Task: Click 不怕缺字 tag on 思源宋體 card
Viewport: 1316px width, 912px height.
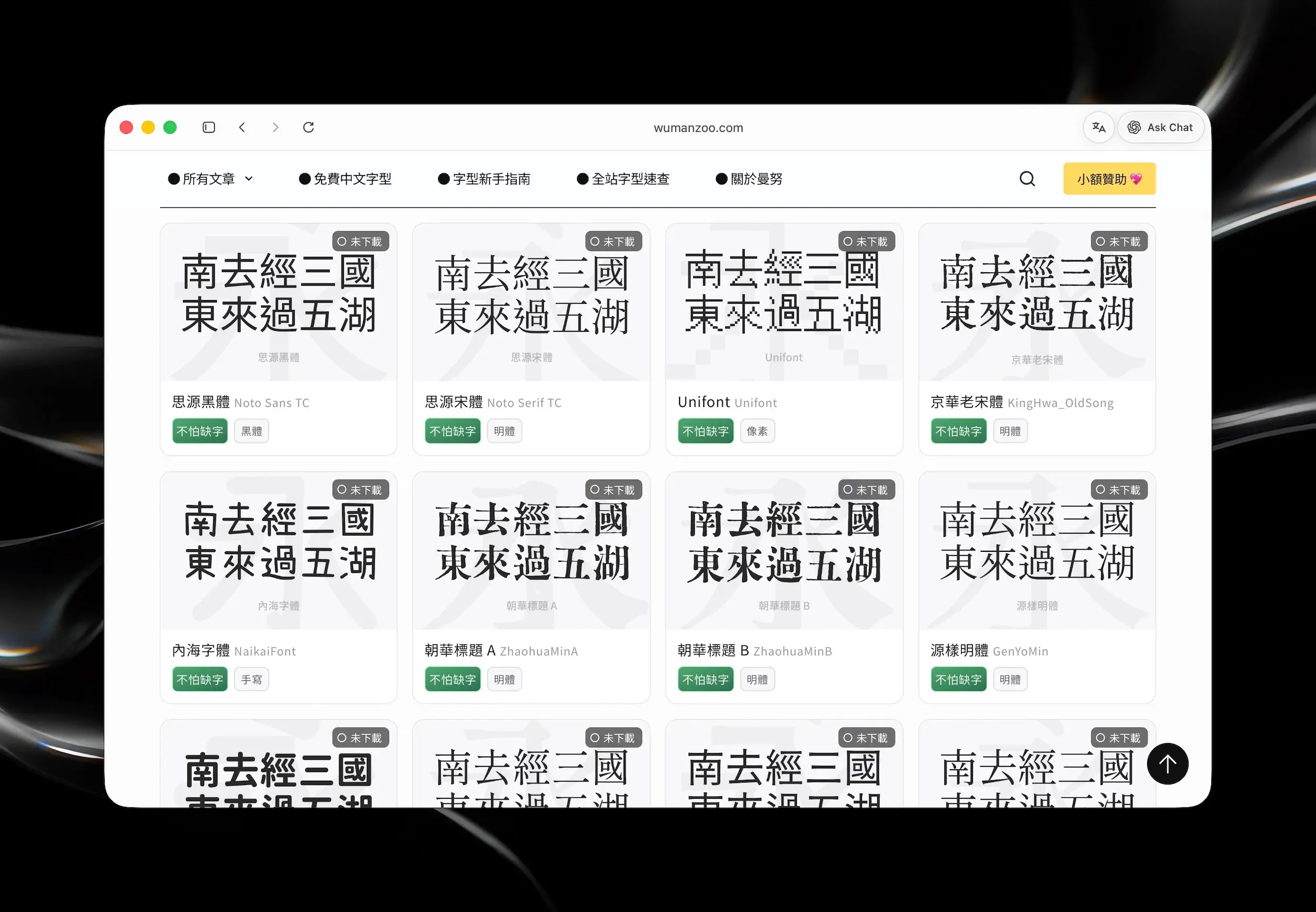Action: tap(452, 431)
